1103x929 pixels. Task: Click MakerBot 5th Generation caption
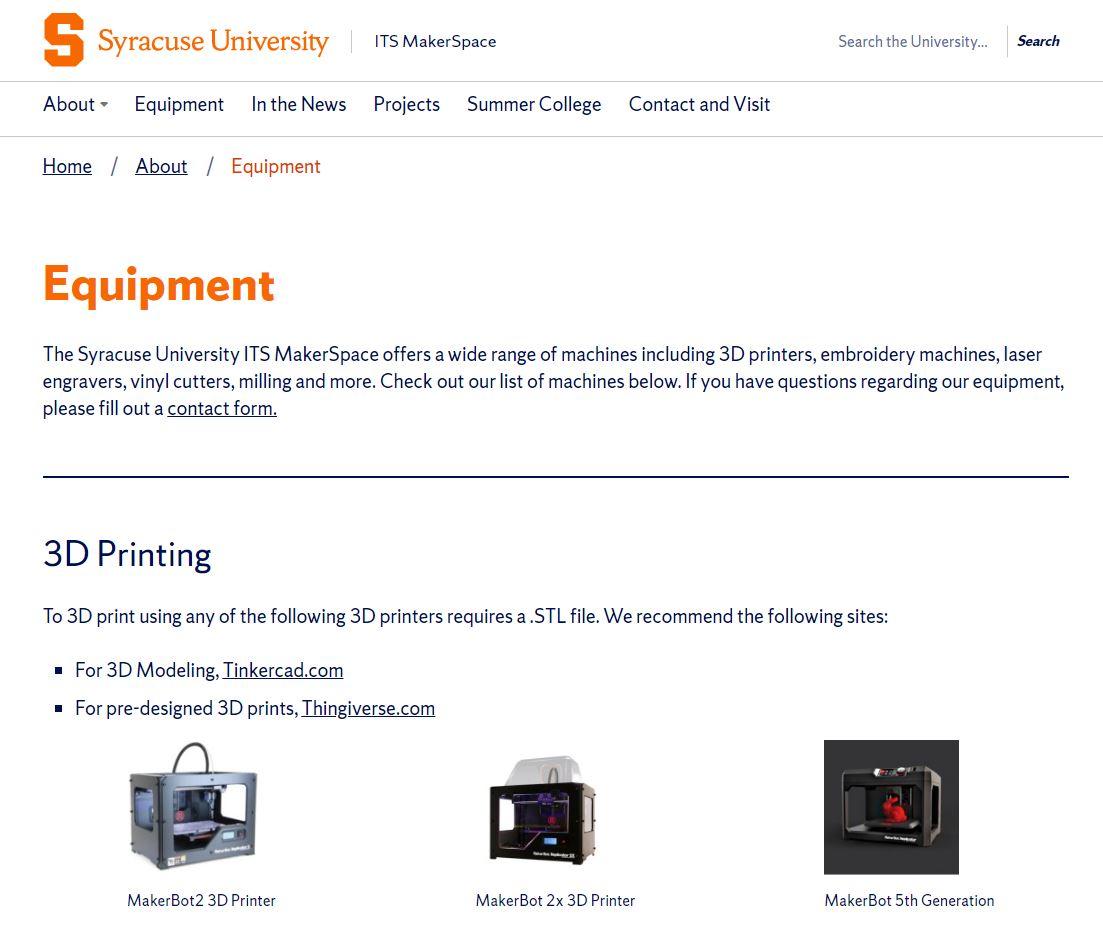pyautogui.click(x=909, y=900)
